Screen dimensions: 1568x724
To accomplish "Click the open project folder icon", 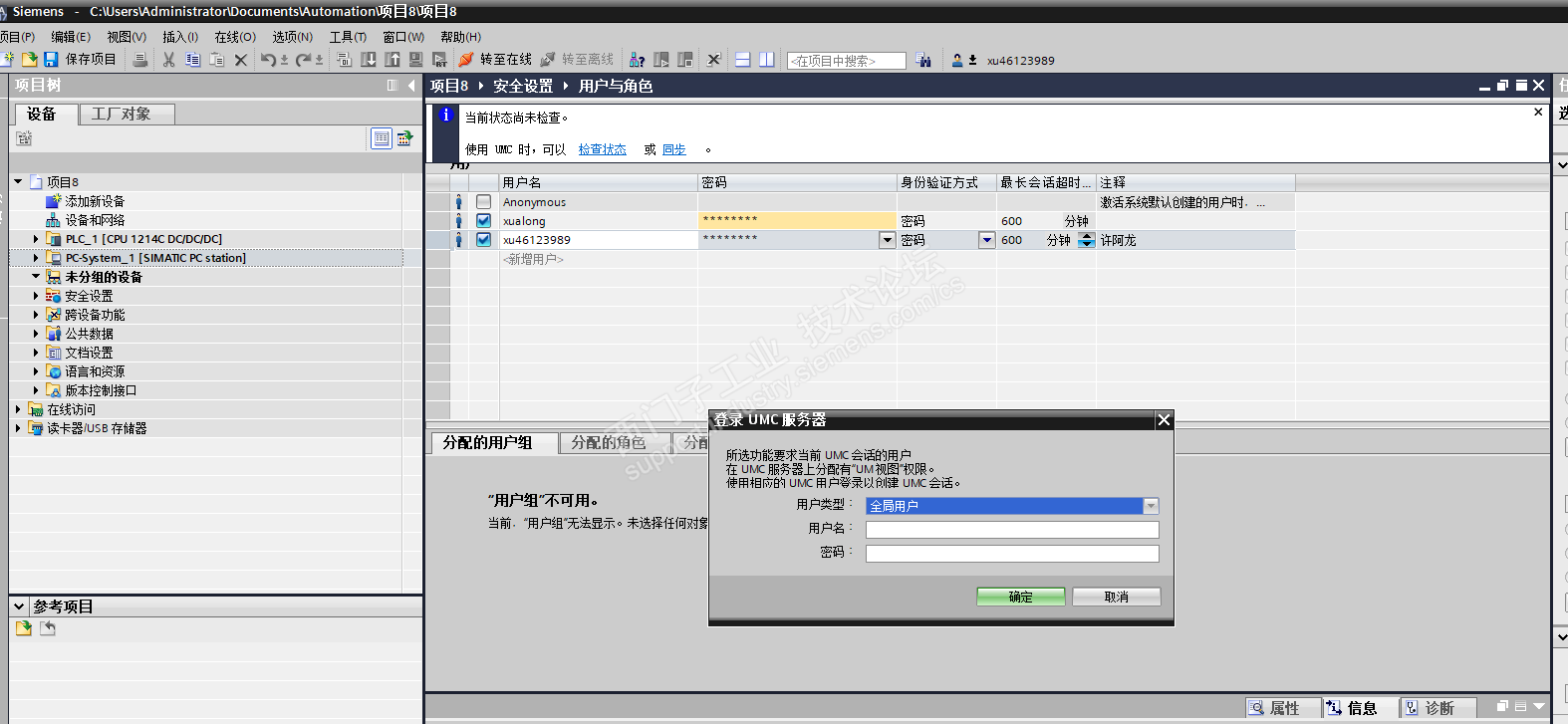I will [x=29, y=60].
